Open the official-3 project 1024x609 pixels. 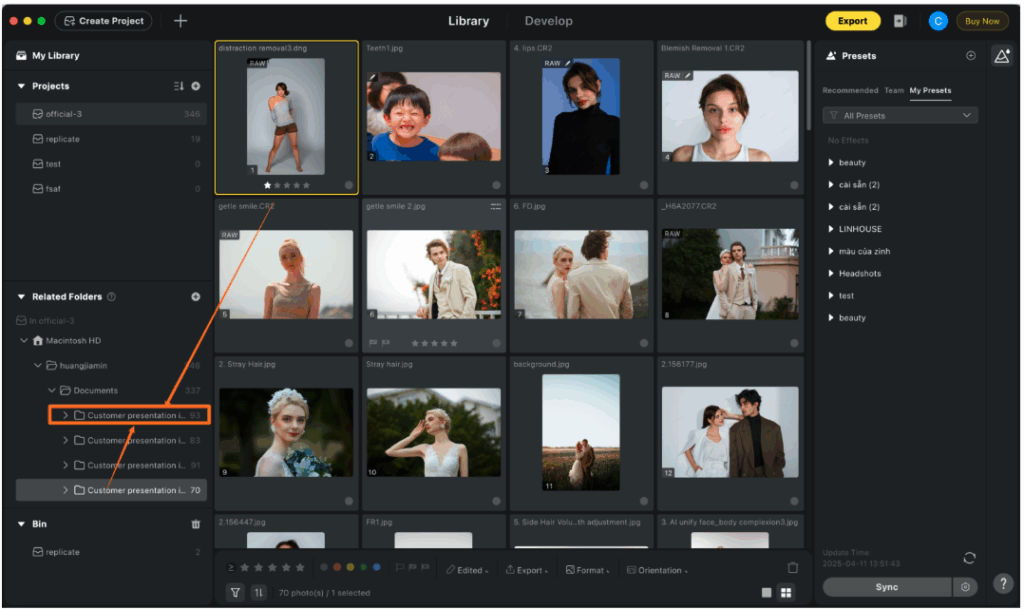coord(111,114)
